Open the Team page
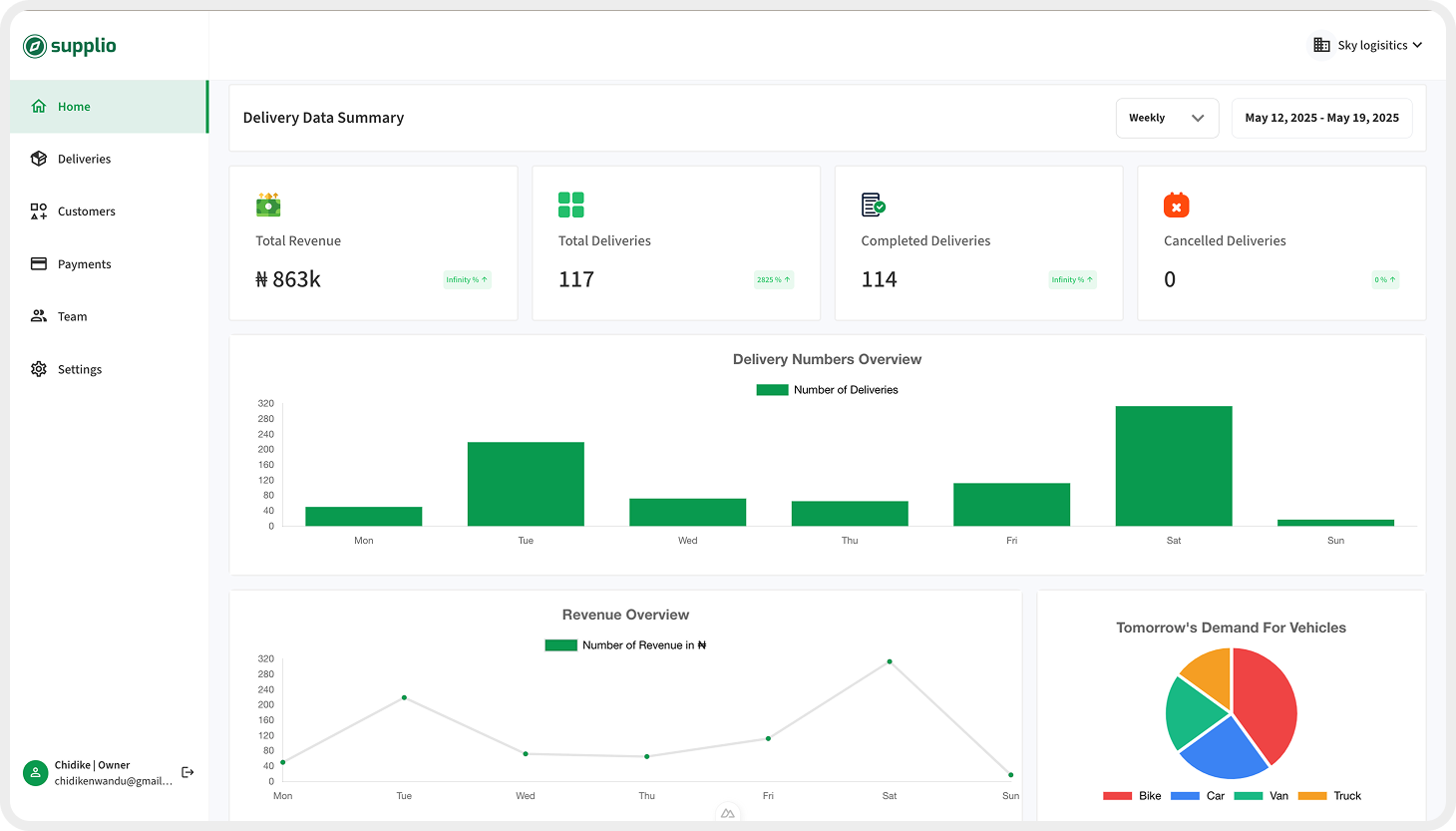The height and width of the screenshot is (831, 1456). pos(72,316)
